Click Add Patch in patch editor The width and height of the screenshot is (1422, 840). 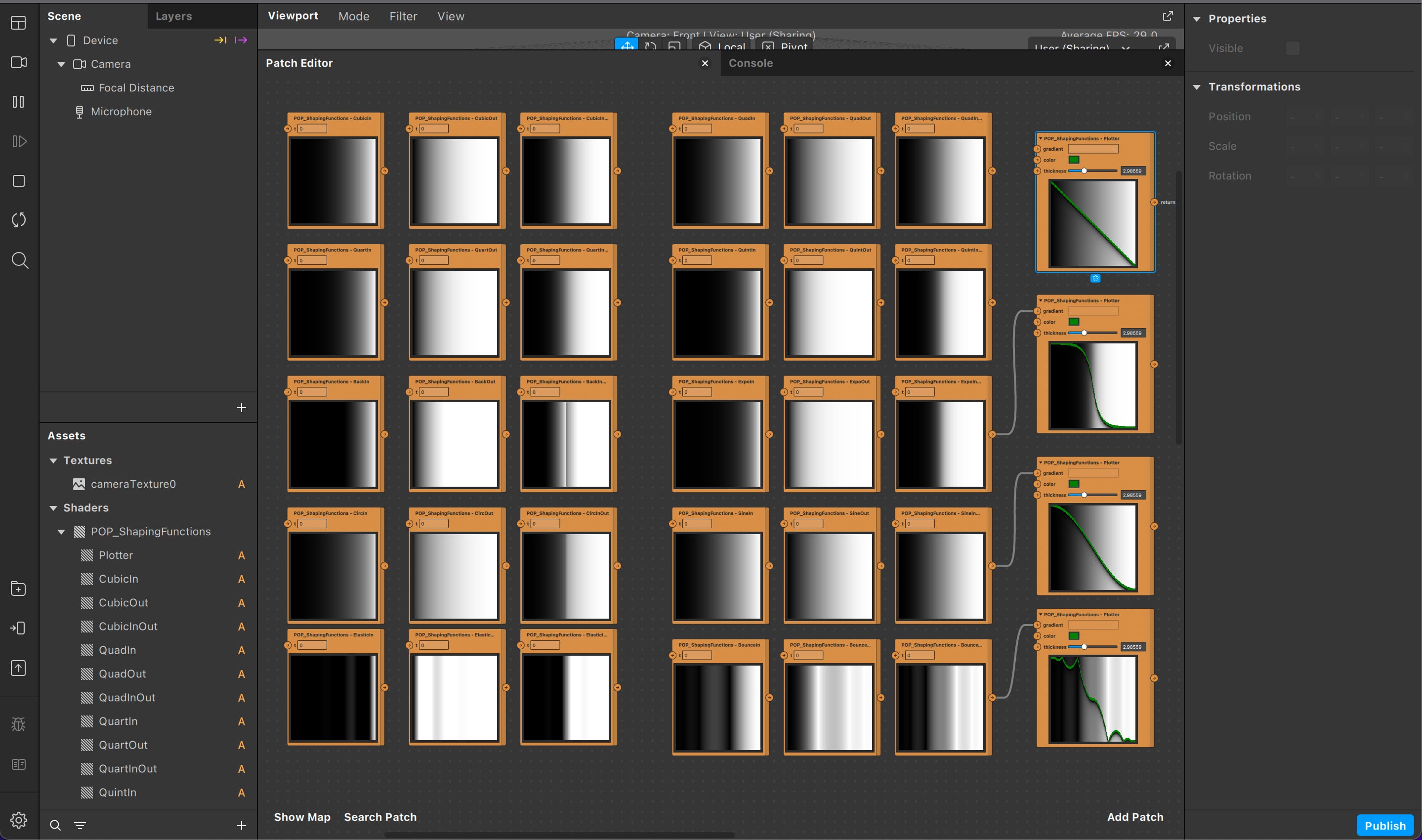tap(1134, 817)
